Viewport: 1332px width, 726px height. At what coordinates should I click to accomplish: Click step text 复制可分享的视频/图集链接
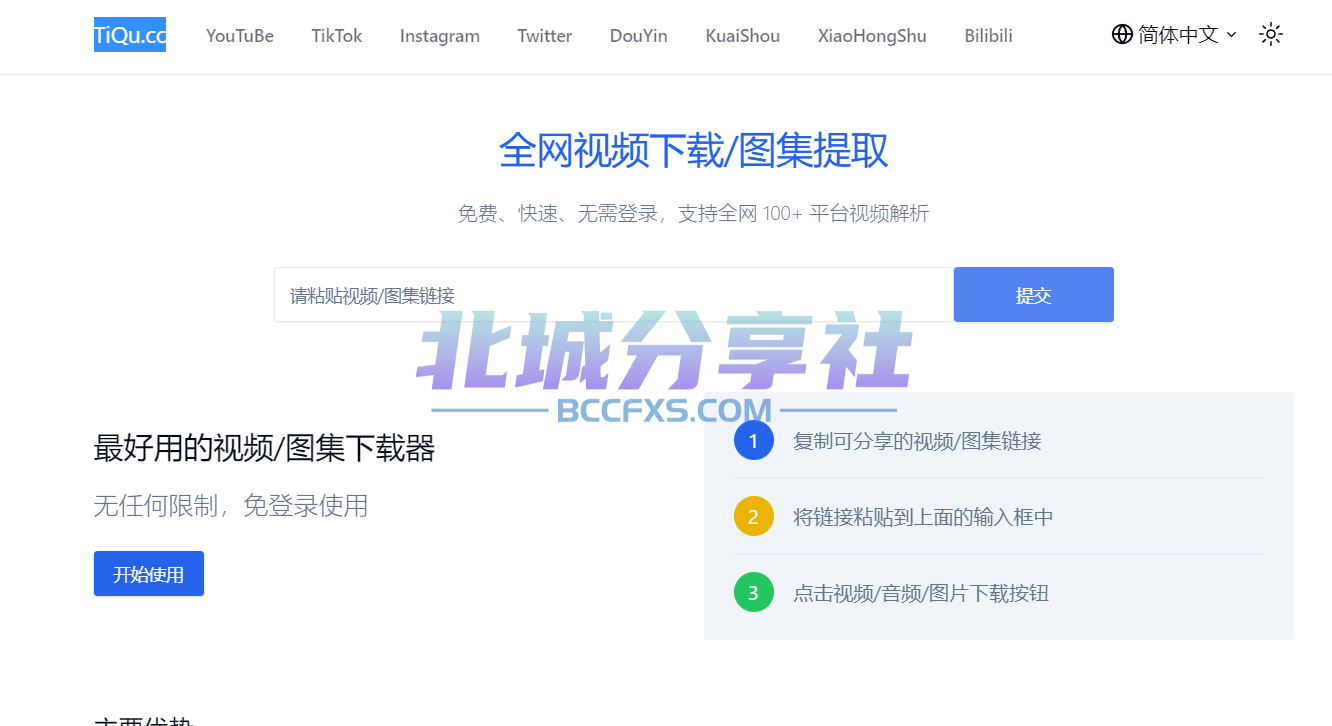pos(917,441)
